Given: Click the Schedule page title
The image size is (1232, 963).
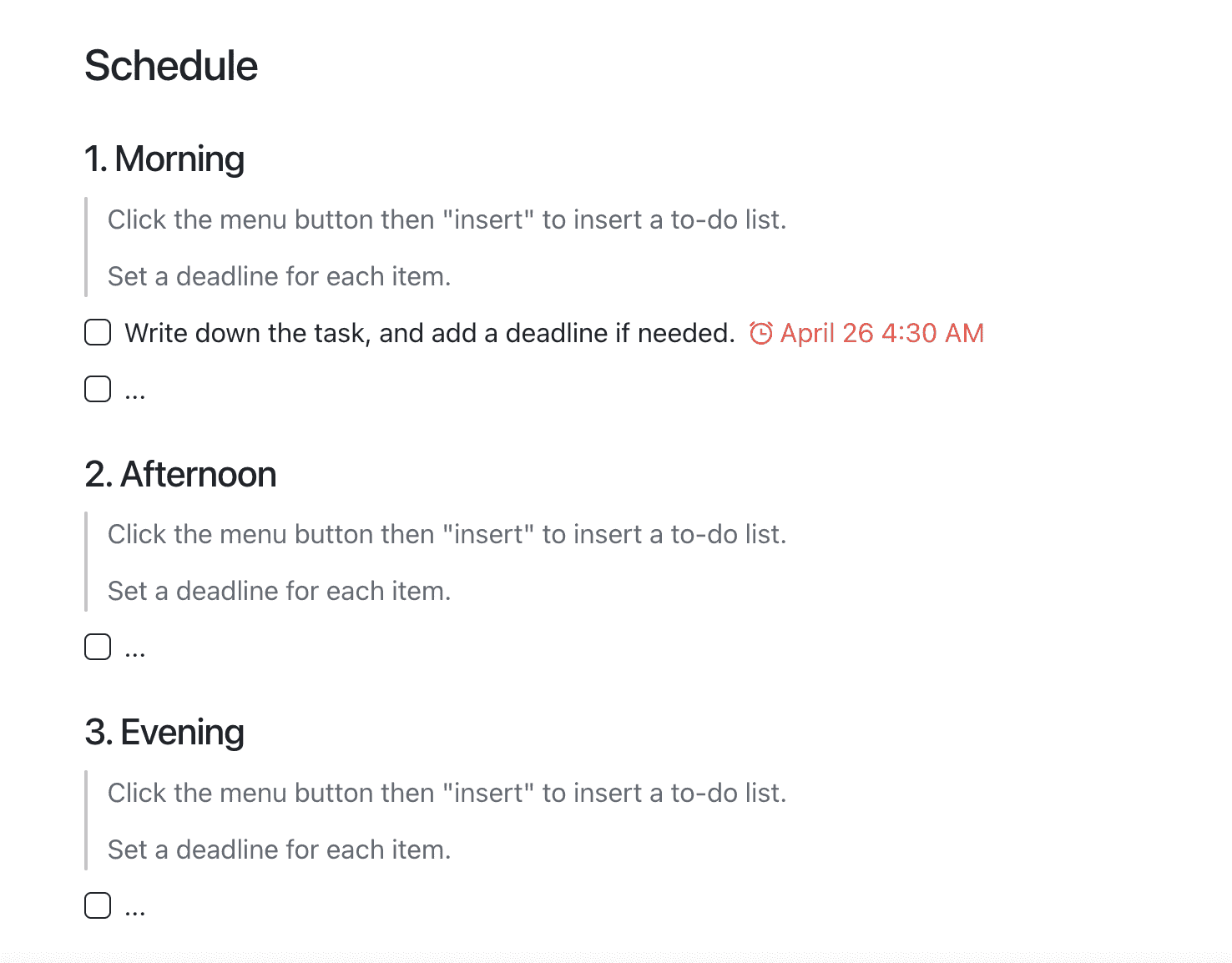Looking at the screenshot, I should [x=171, y=66].
